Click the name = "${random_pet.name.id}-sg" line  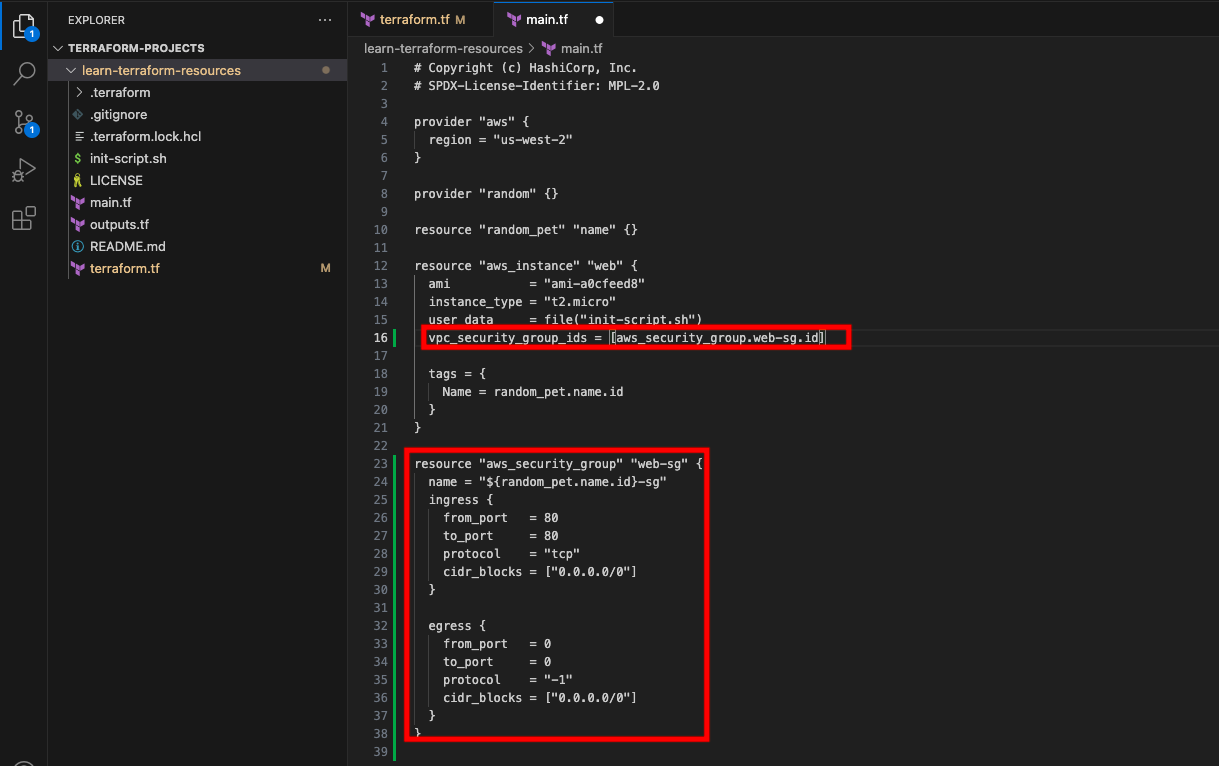click(547, 482)
